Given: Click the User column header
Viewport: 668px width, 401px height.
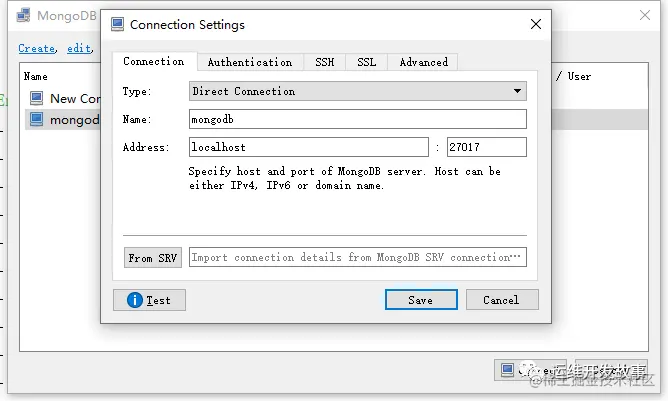Looking at the screenshot, I should coord(579,77).
